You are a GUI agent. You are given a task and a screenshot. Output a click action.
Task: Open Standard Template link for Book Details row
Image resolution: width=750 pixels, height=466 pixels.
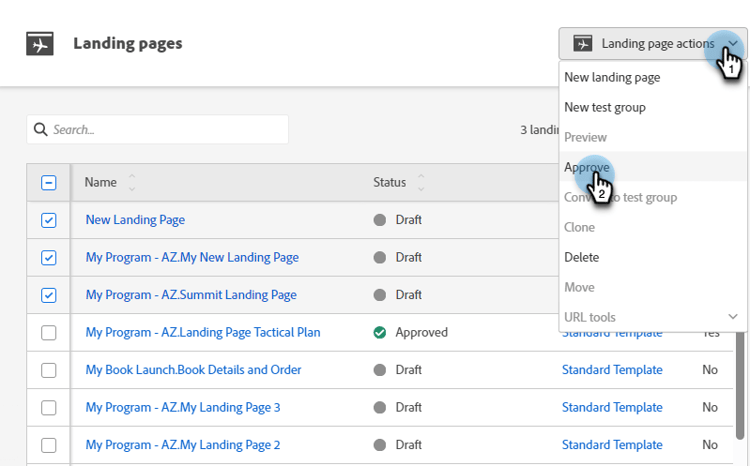[x=612, y=370]
